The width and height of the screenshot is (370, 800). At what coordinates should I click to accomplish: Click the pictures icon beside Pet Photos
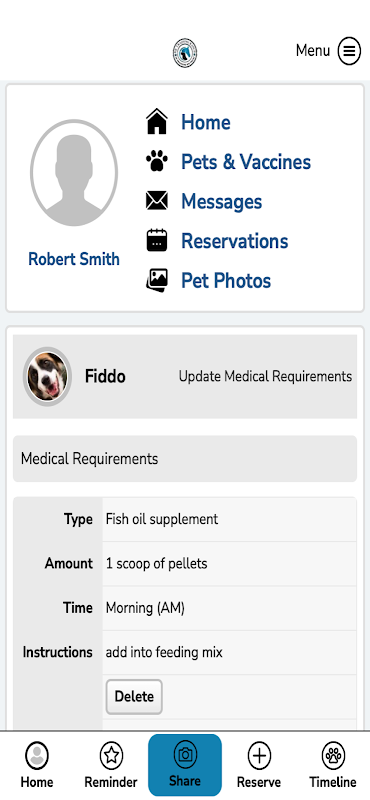[157, 280]
